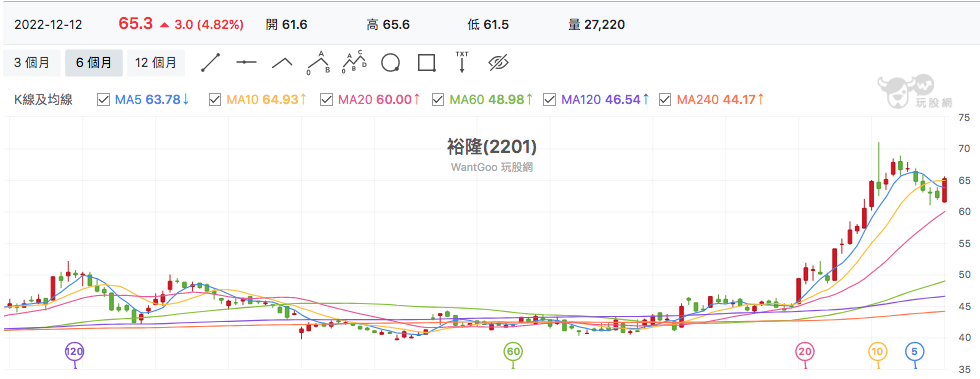980x379 pixels.
Task: Click the high price 高 65.6
Action: click(388, 25)
